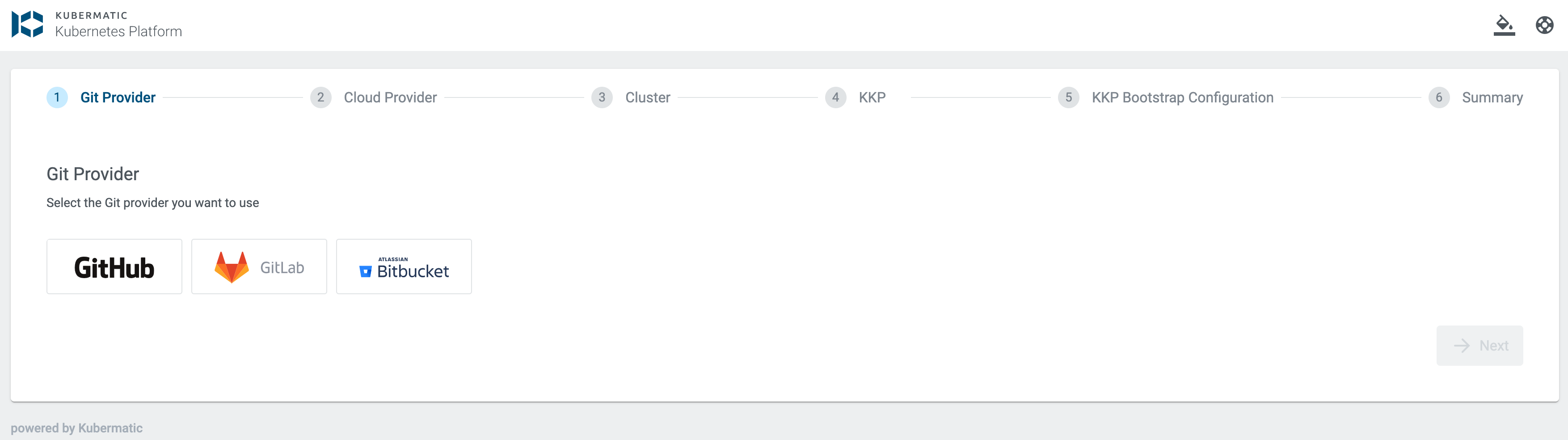The width and height of the screenshot is (1568, 440).
Task: Click the Bitbucket bucket logo
Action: pos(365,271)
